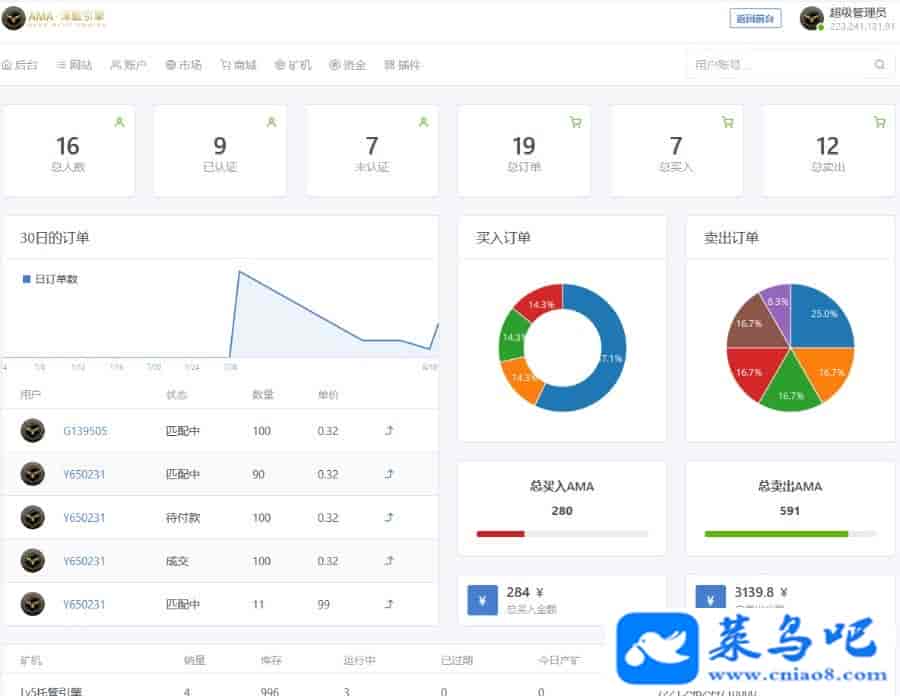The width and height of the screenshot is (900, 696).
Task: Click the arrow icon in G139505 row
Action: [x=389, y=431]
